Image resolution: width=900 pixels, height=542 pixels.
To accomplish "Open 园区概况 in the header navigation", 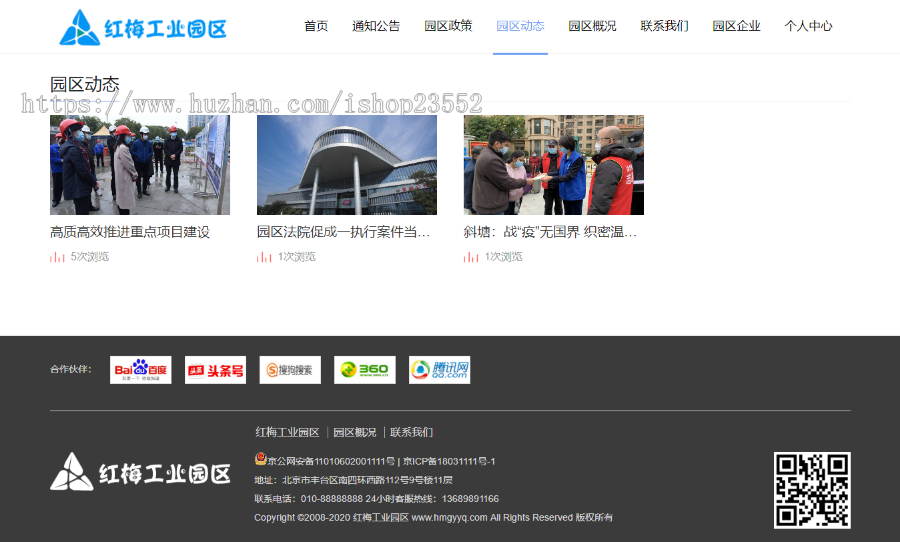I will pyautogui.click(x=592, y=26).
